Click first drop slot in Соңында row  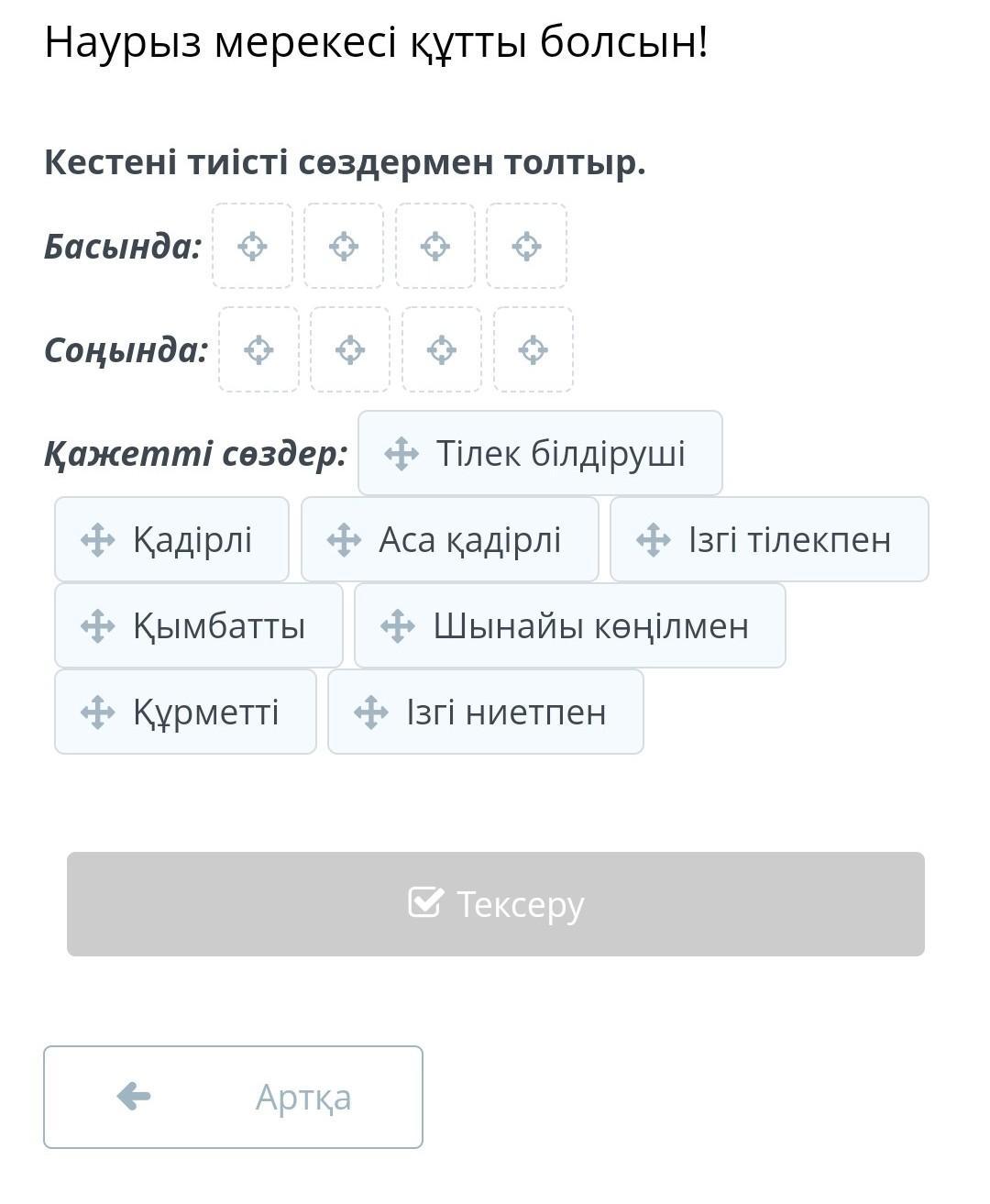(x=258, y=350)
